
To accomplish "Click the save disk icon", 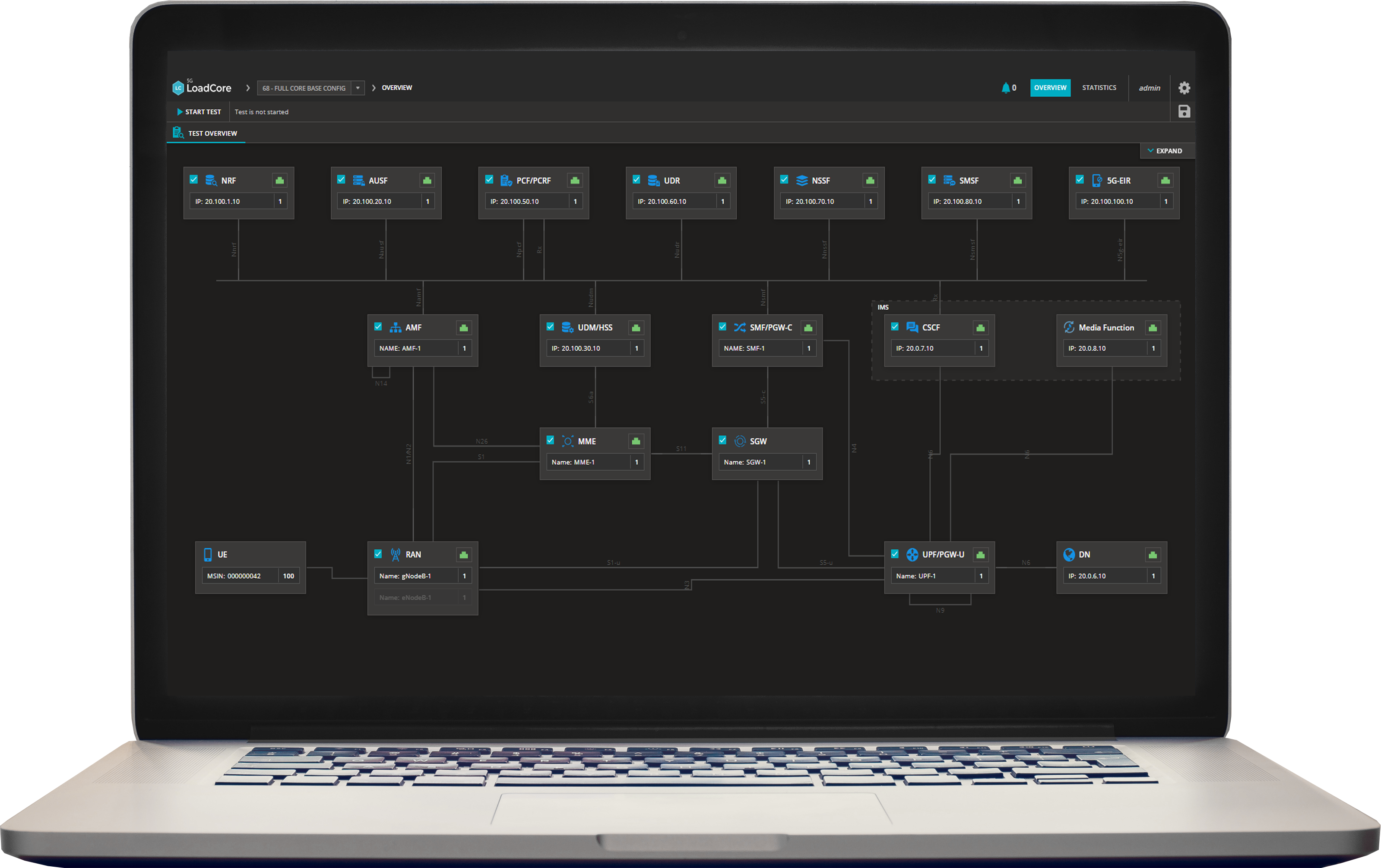I will 1184,111.
